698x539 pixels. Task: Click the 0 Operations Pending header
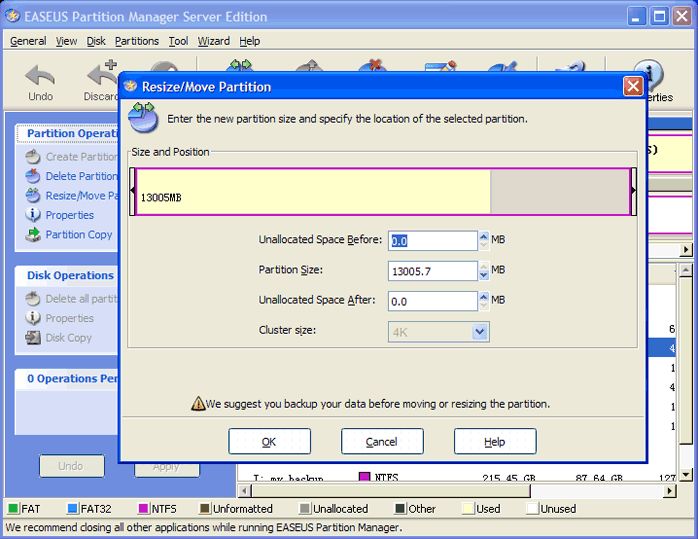click(x=67, y=379)
